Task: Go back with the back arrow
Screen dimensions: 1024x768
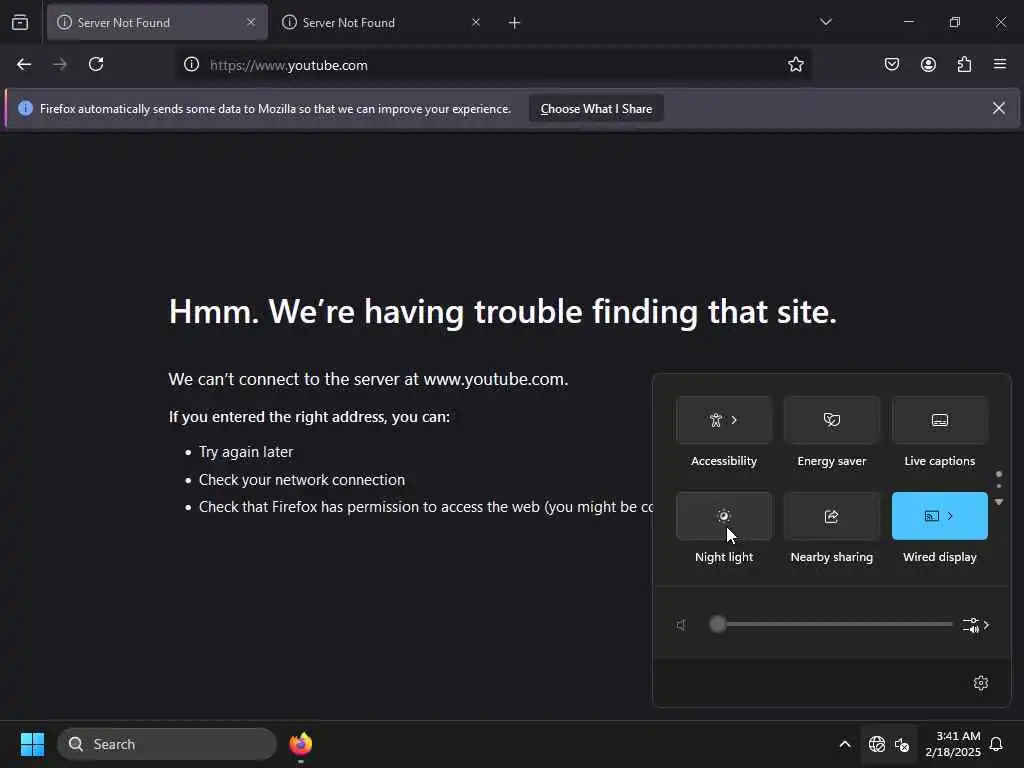Action: tap(24, 64)
